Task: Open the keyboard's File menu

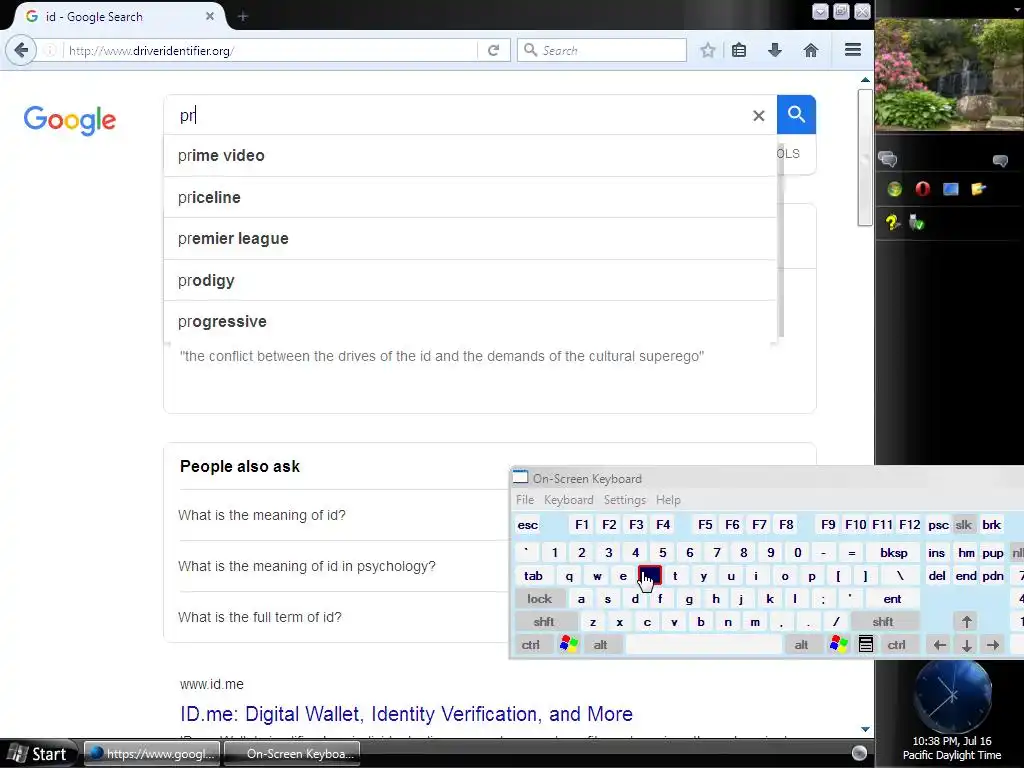Action: click(x=525, y=500)
